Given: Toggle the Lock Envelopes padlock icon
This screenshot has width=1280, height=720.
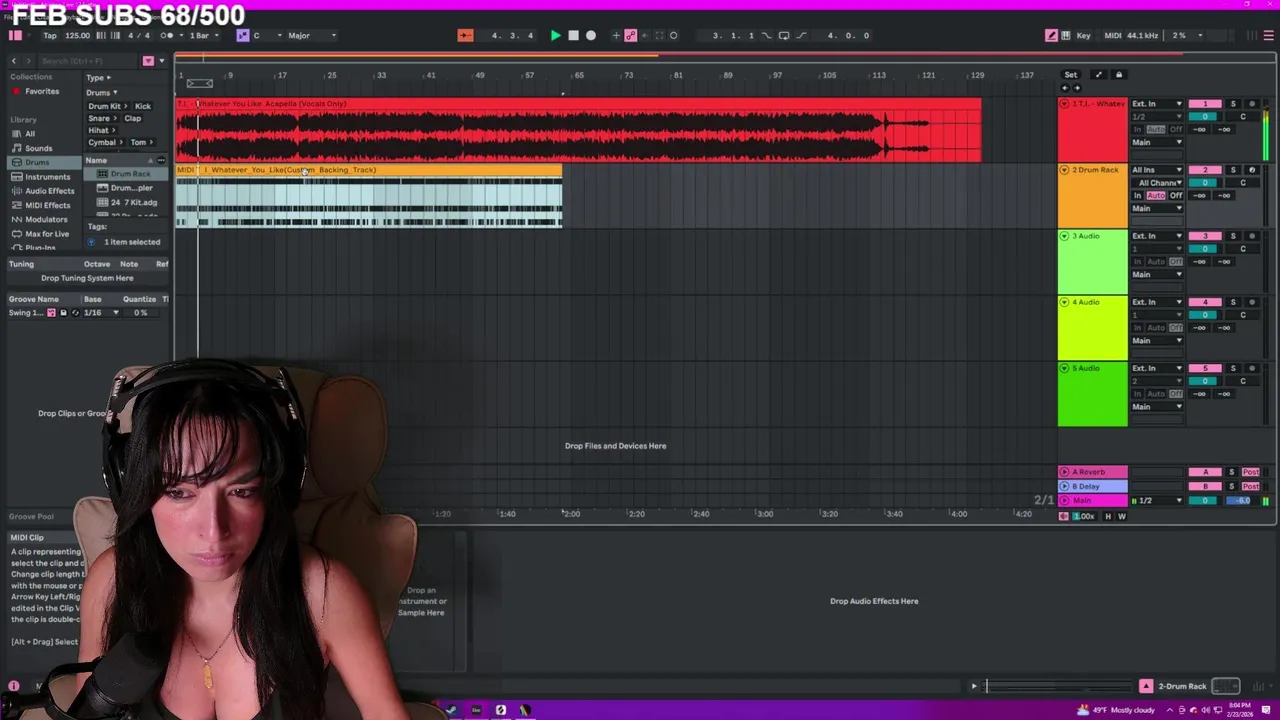Looking at the screenshot, I should (x=1119, y=75).
